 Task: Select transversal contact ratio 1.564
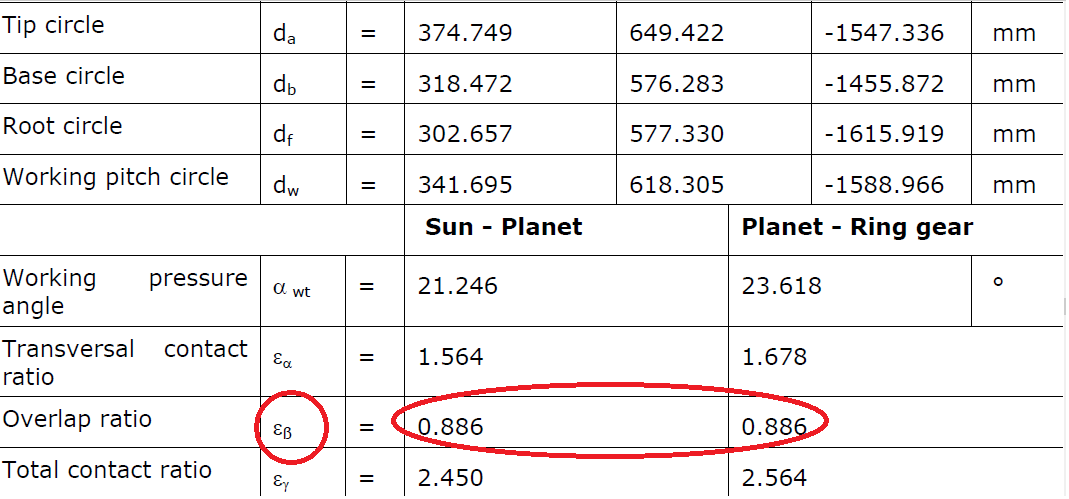[x=451, y=357]
